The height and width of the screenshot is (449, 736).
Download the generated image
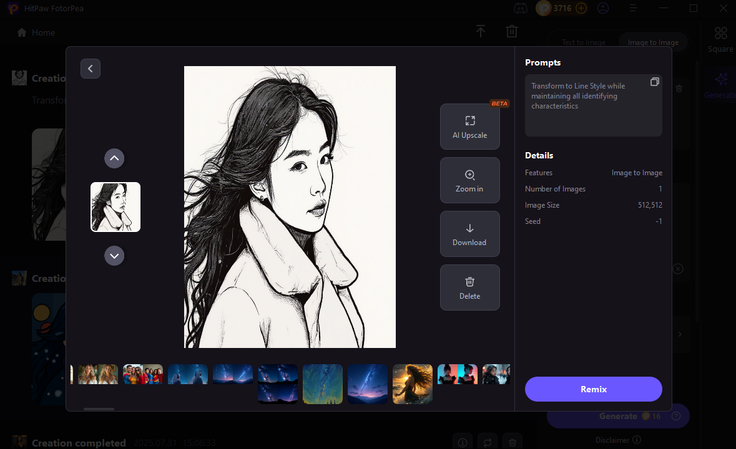coord(470,234)
